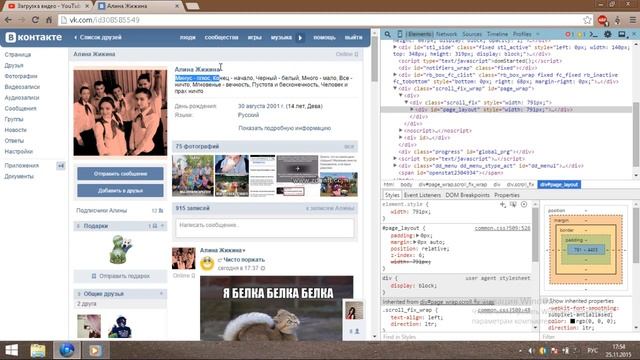Bookmark the page with the star icon

click(587, 20)
